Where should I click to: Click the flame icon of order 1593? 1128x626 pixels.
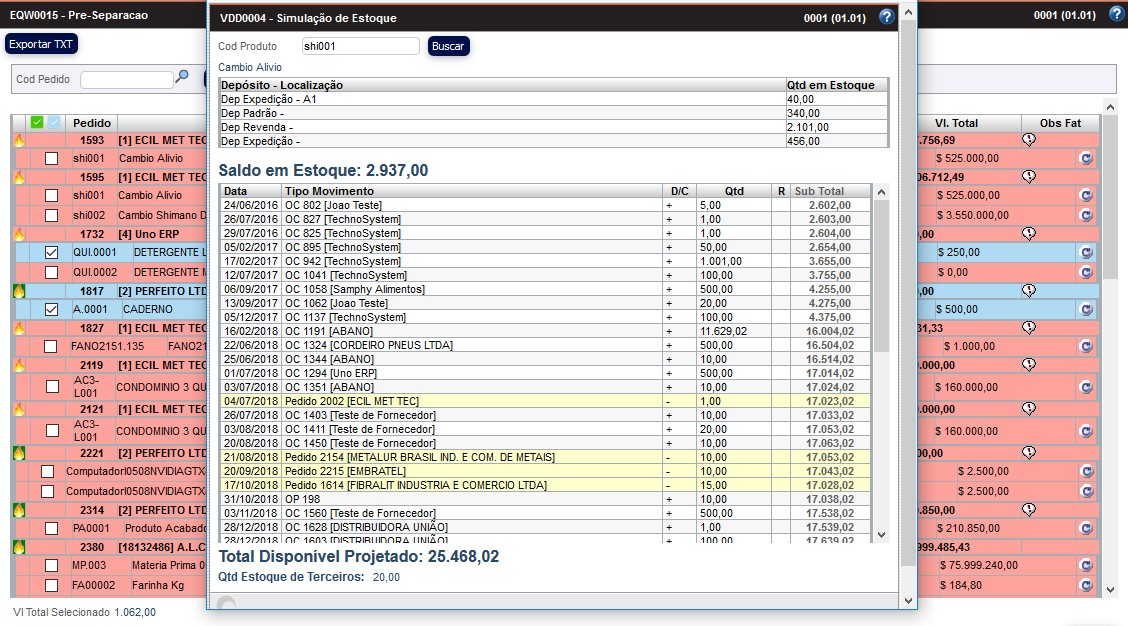point(18,141)
